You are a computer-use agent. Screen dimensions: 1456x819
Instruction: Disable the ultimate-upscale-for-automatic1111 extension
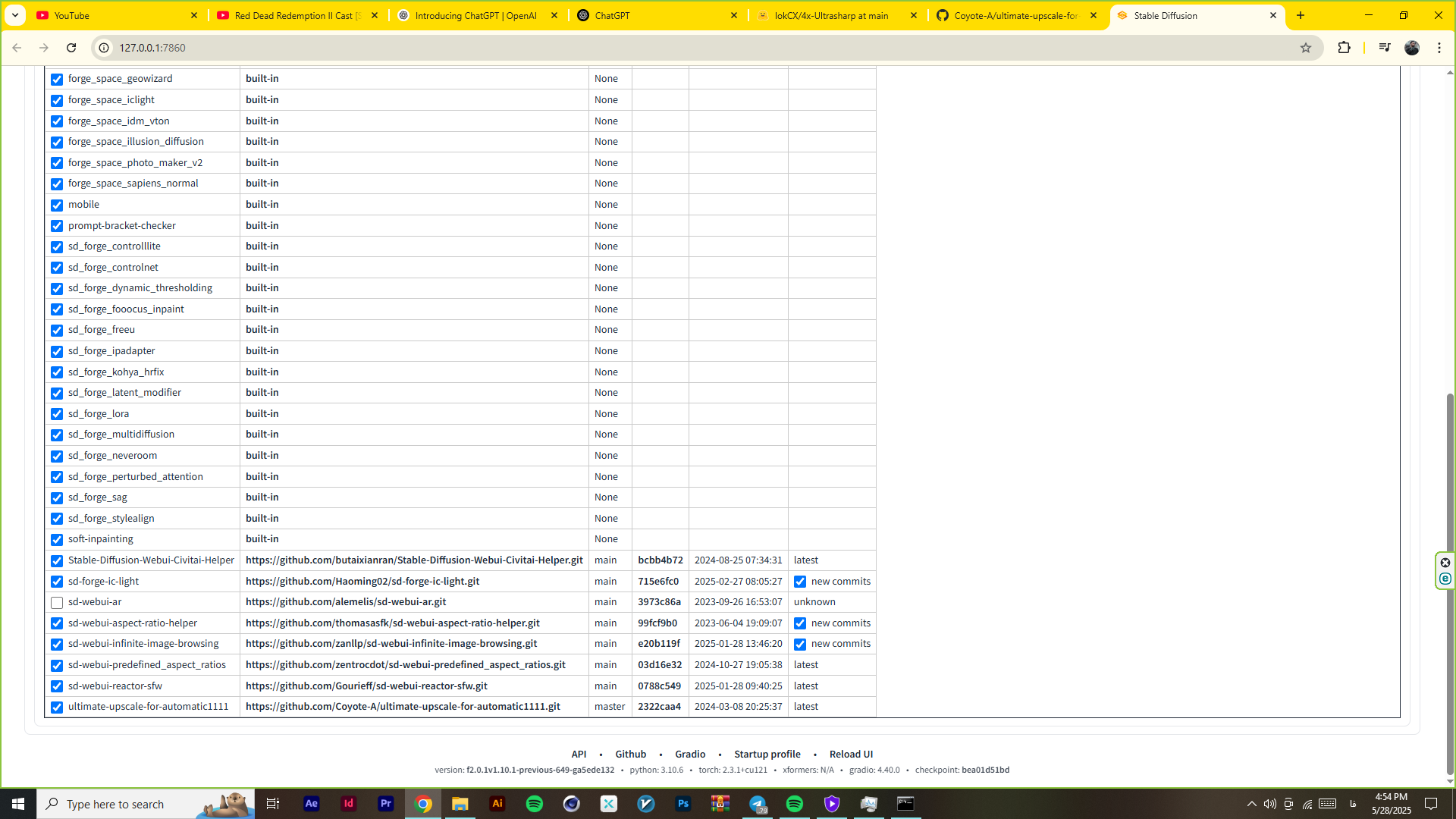(x=57, y=708)
